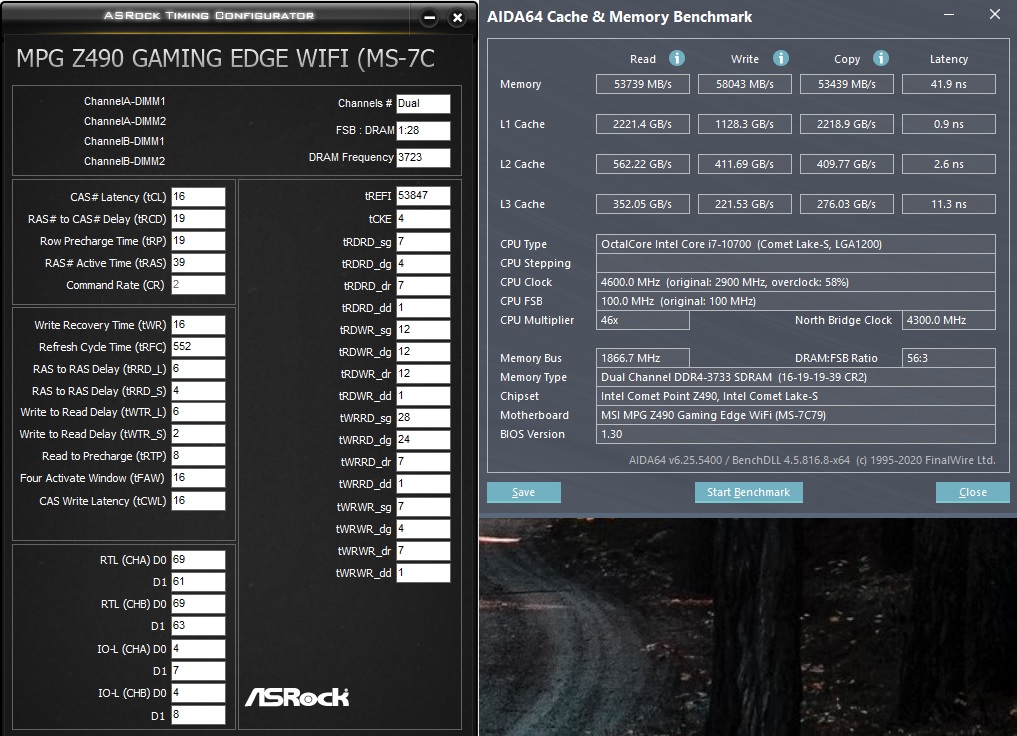Click the L3 Cache Copy value 276.03 GB/s
The image size is (1017, 736).
click(846, 204)
